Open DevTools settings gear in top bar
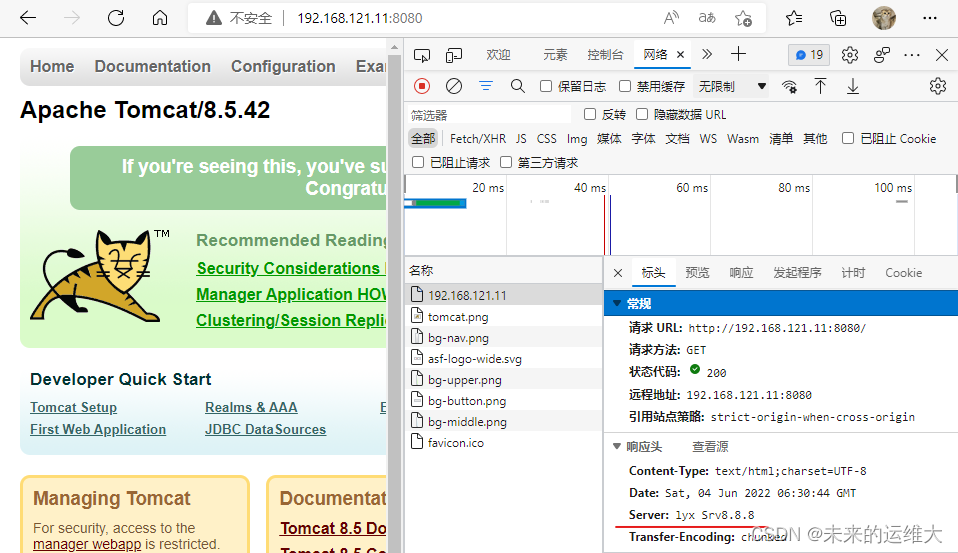 click(850, 55)
